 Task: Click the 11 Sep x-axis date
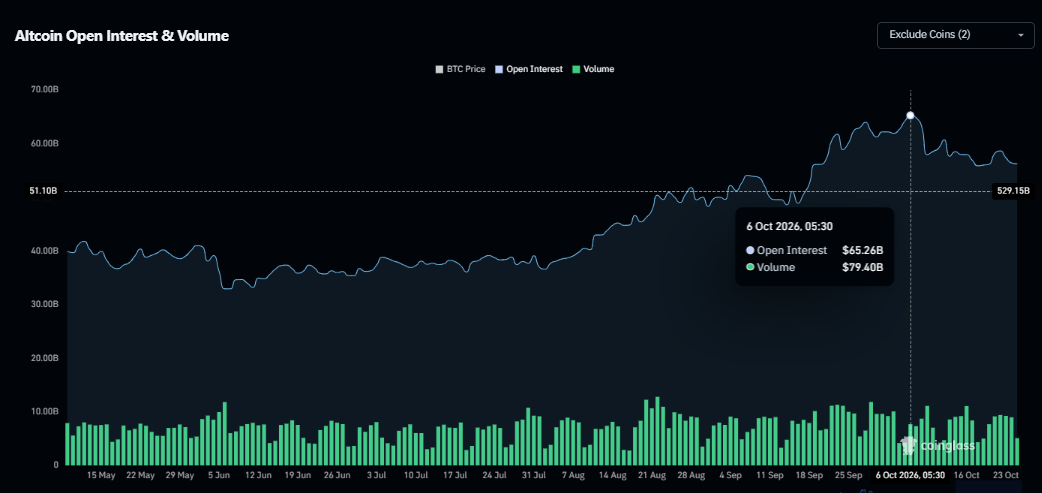tap(770, 476)
